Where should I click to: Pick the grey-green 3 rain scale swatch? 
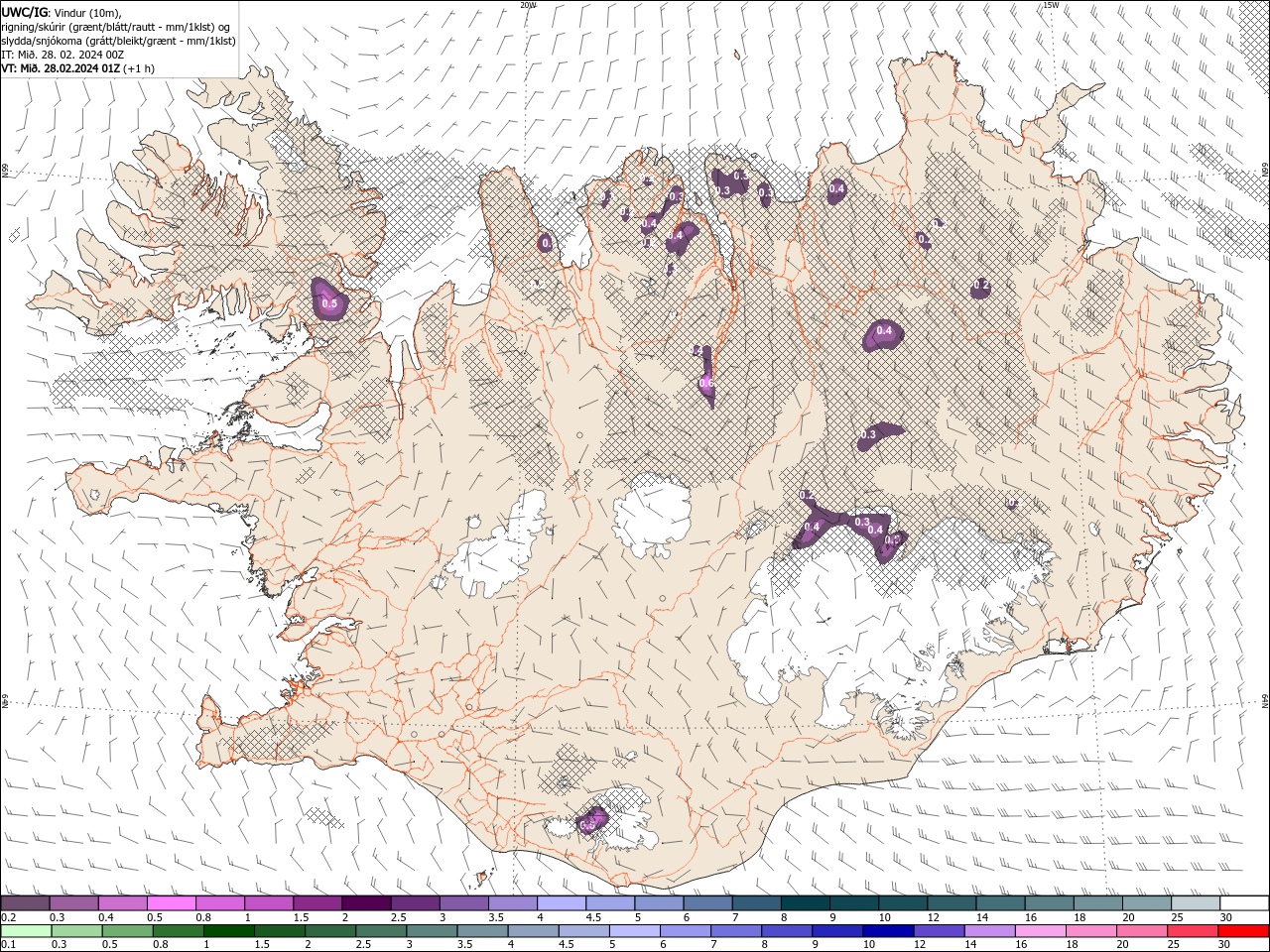431,931
